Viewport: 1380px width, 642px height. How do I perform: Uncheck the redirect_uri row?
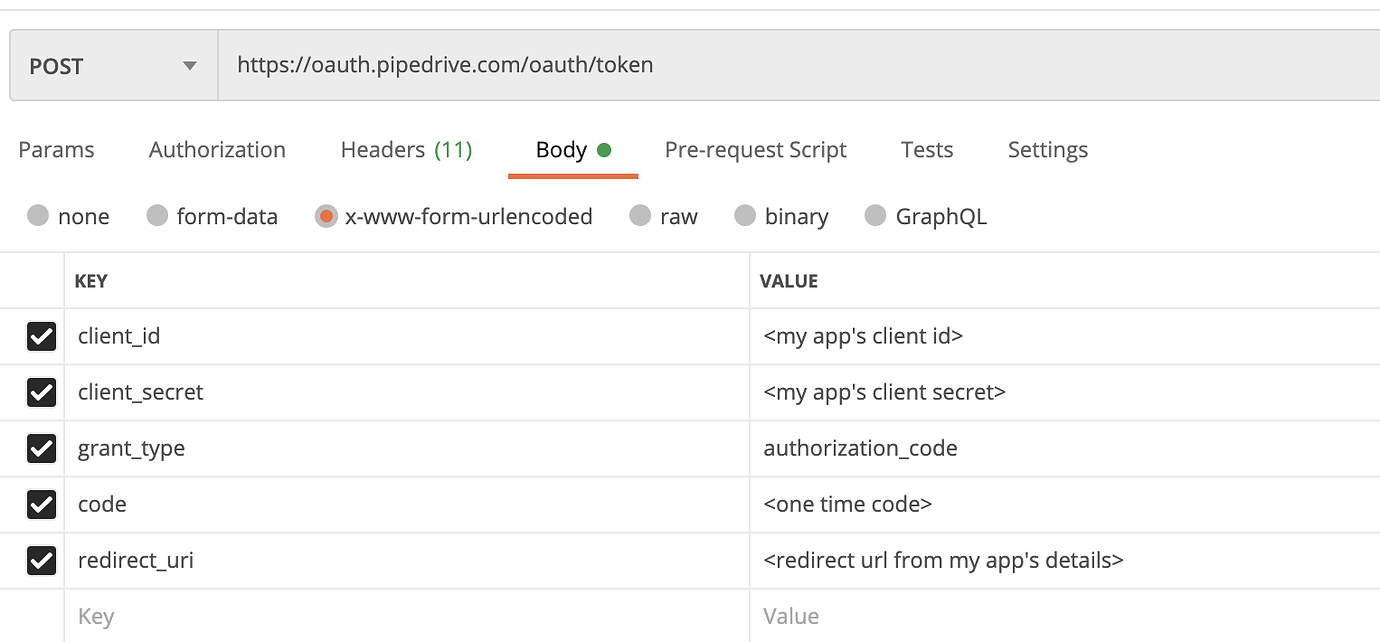(x=41, y=560)
